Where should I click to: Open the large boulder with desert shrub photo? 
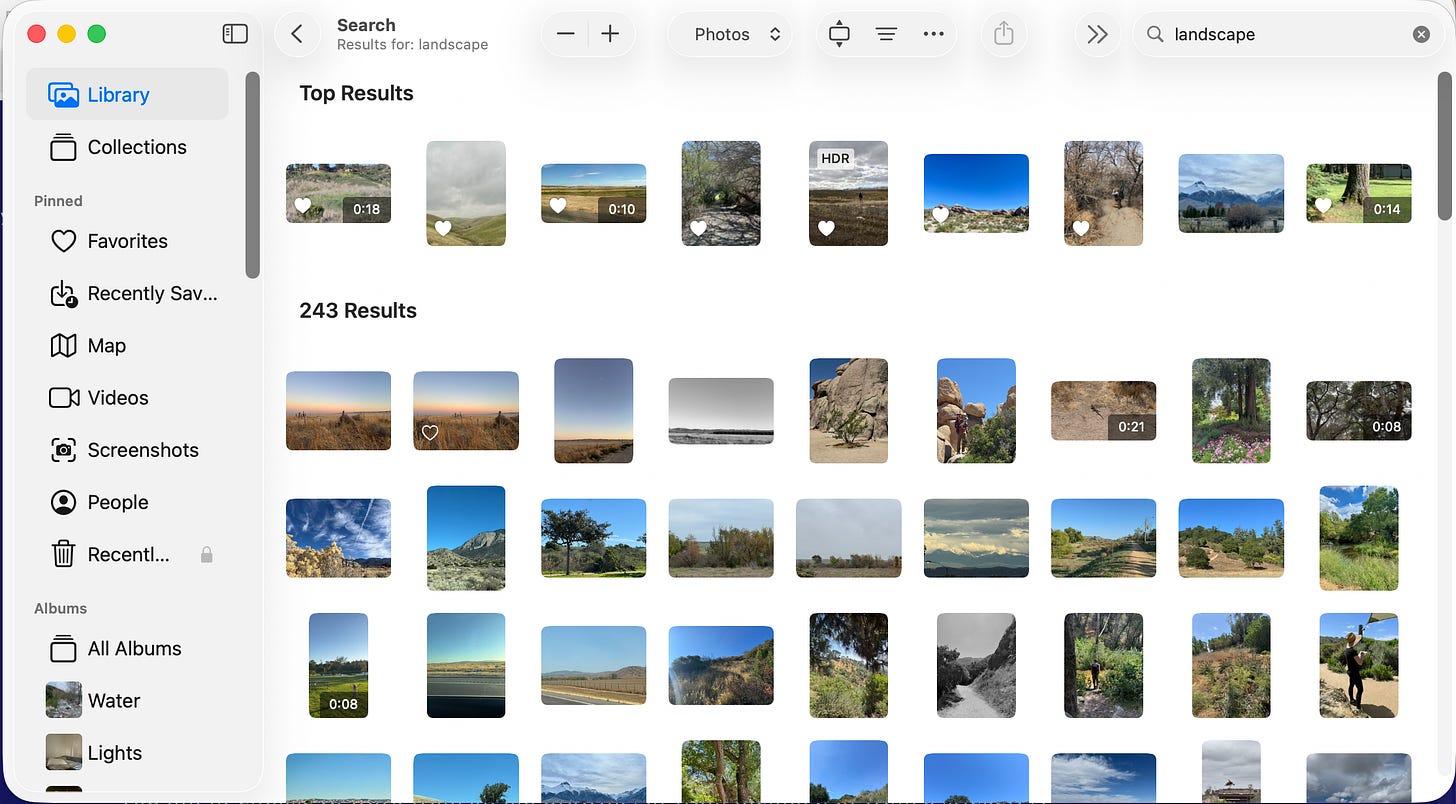848,411
